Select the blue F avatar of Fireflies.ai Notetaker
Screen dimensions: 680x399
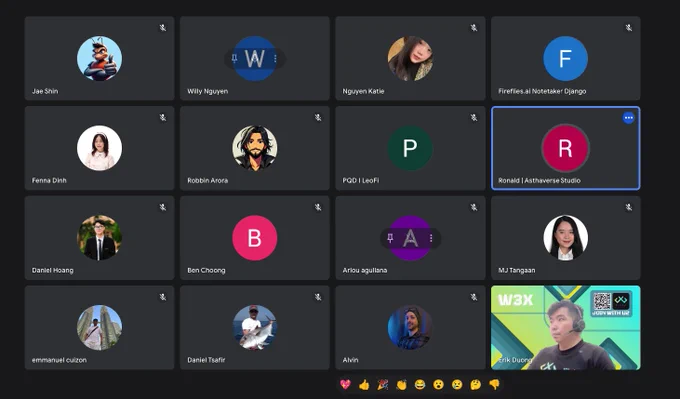[x=566, y=59]
